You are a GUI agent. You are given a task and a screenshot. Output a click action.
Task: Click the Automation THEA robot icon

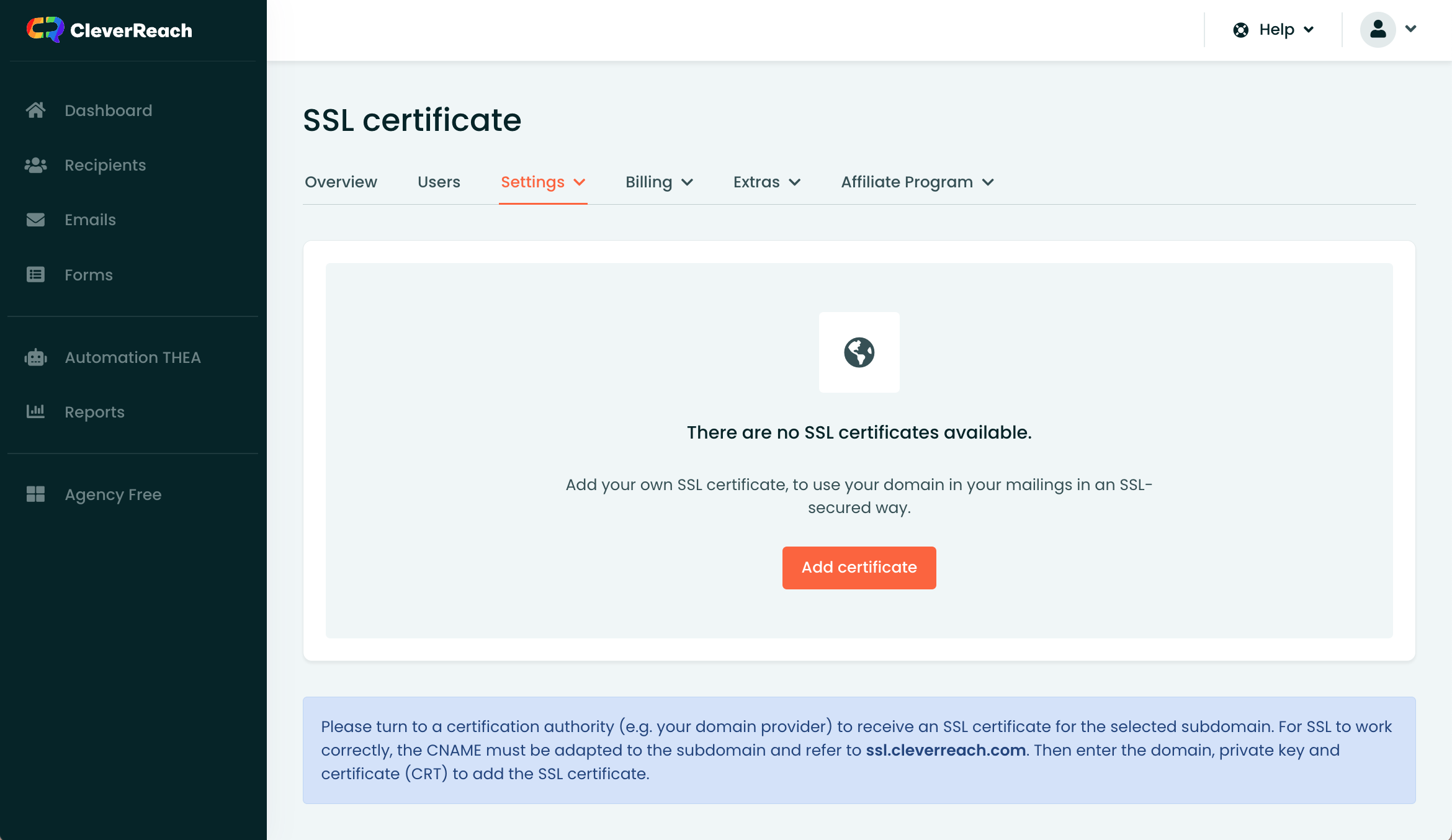(35, 357)
